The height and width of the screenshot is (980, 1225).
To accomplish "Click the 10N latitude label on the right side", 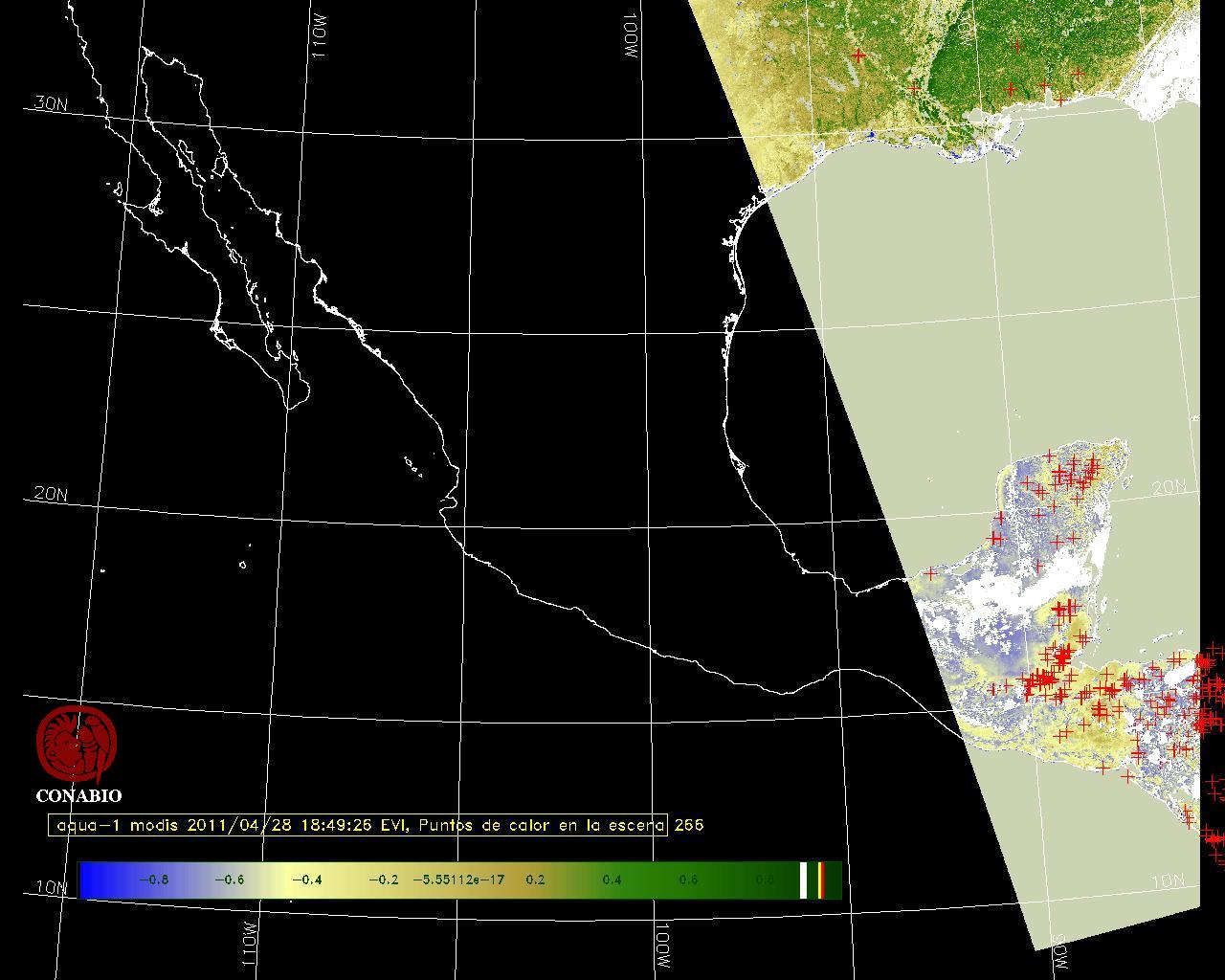I will pyautogui.click(x=1169, y=880).
